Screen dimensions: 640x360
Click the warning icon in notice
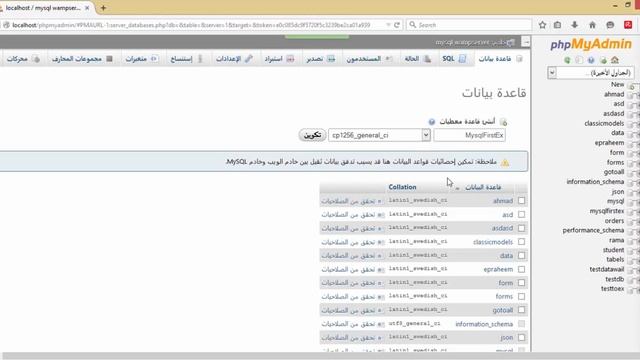[x=505, y=162]
